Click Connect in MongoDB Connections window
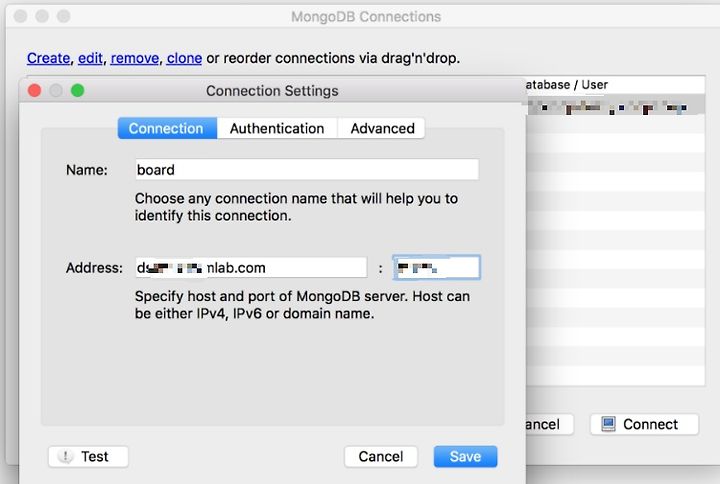The height and width of the screenshot is (484, 720). 644,424
